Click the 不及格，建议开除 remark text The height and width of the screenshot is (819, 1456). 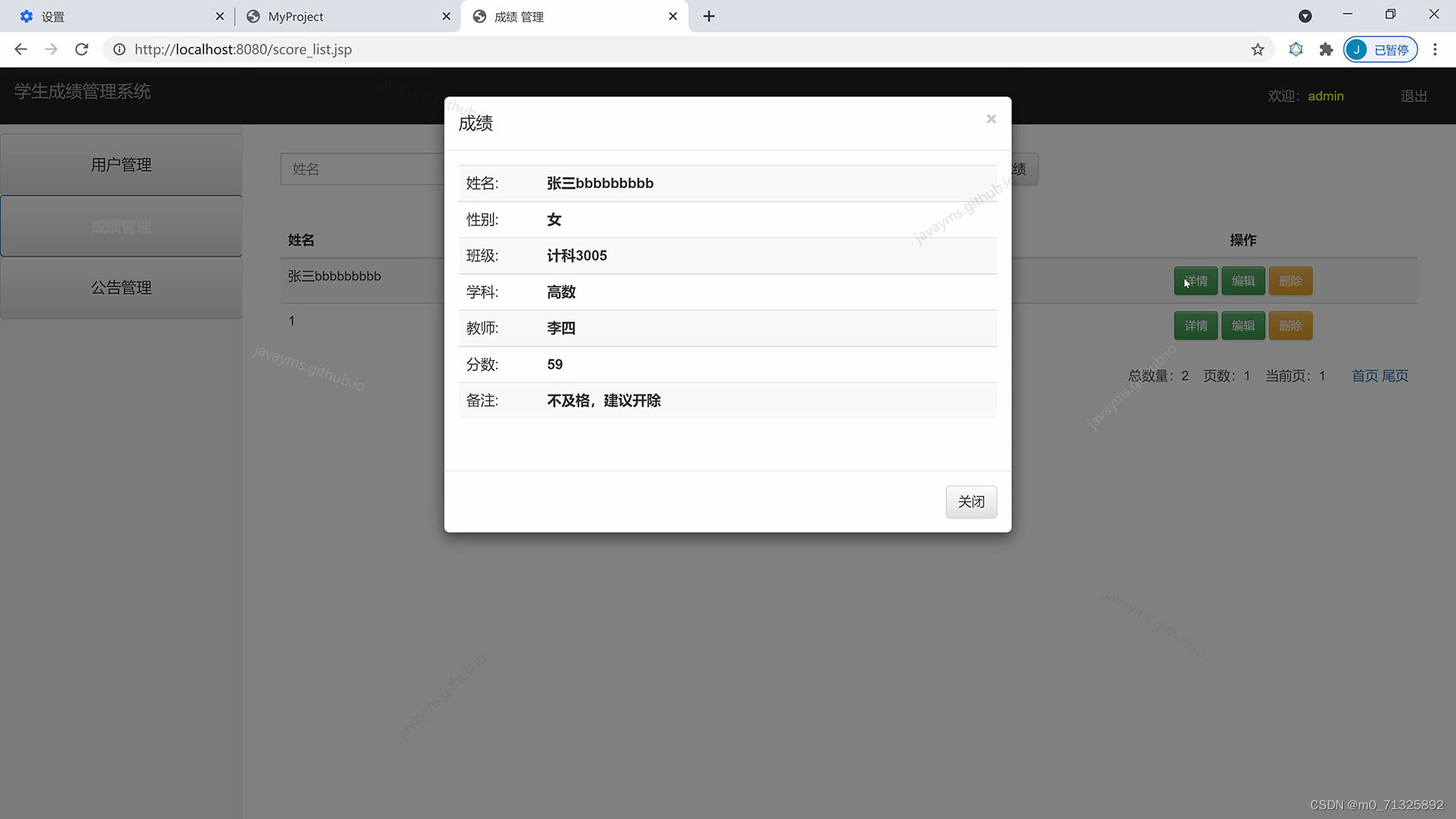(604, 400)
